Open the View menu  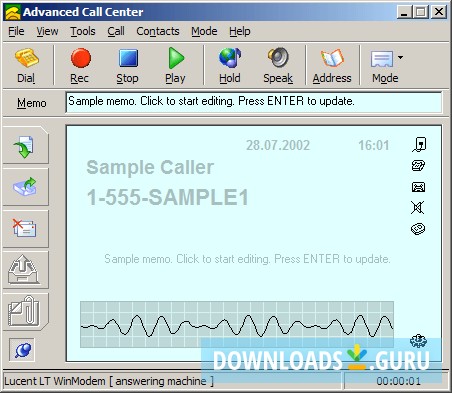47,31
